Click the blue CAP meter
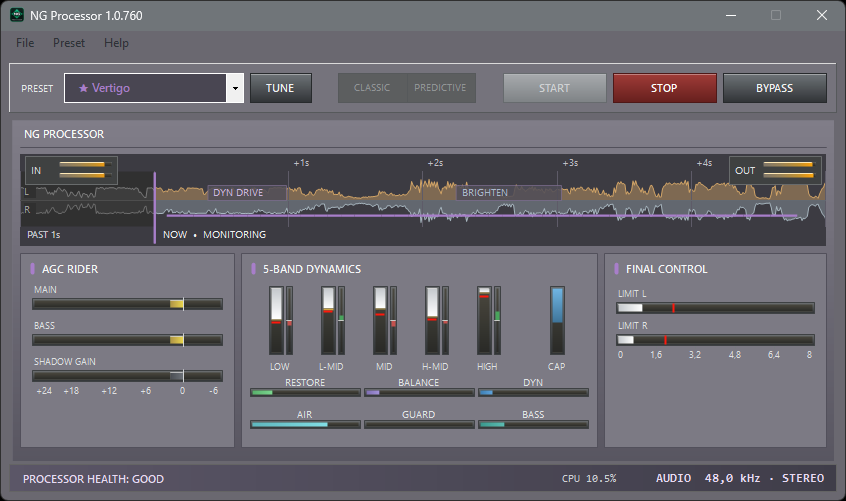 557,320
